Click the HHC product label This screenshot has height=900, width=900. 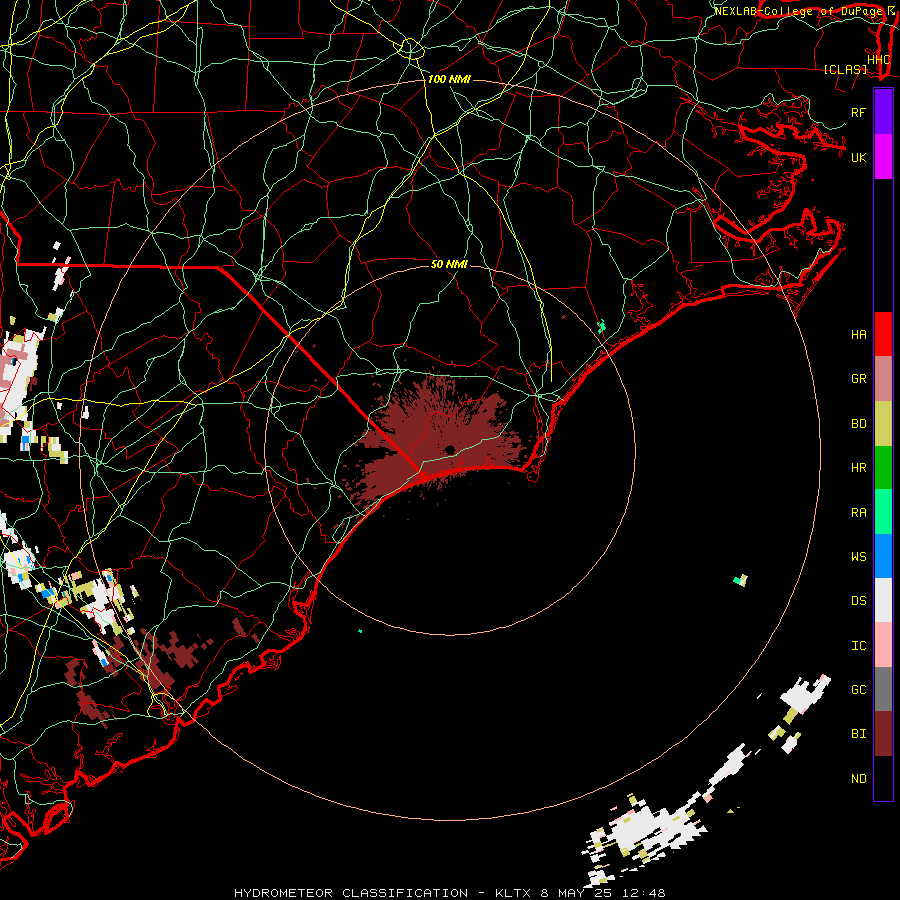point(878,60)
